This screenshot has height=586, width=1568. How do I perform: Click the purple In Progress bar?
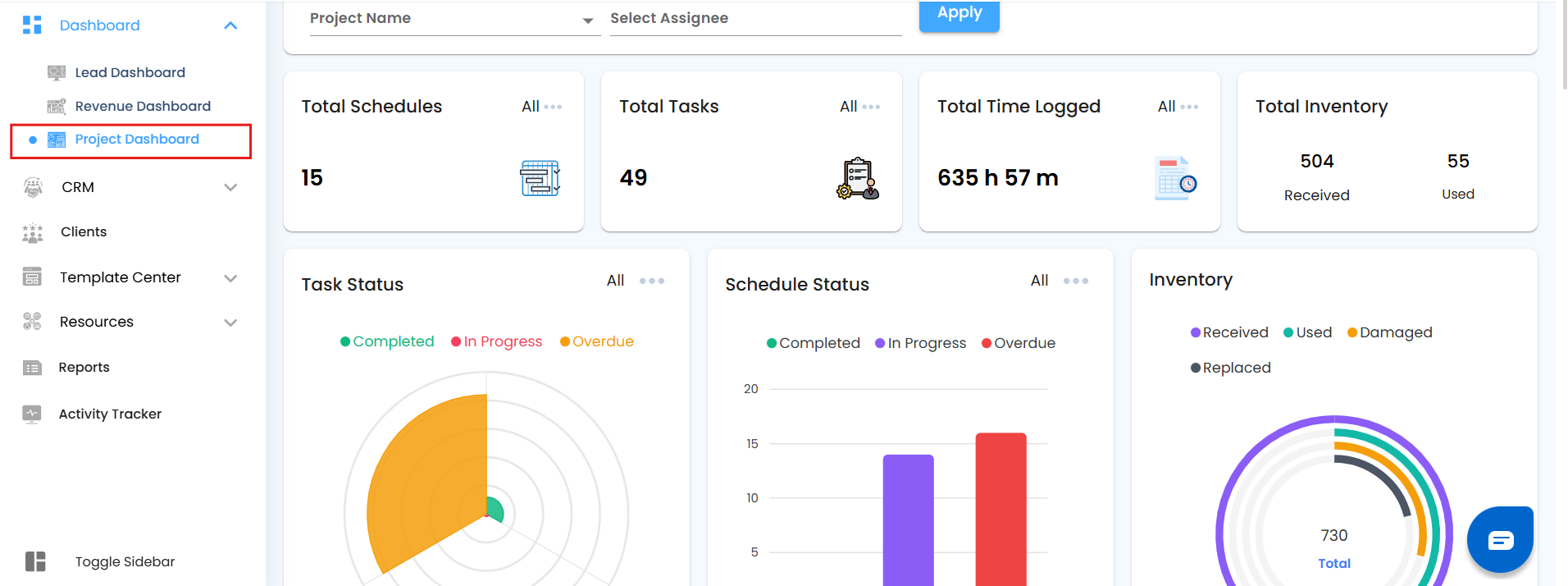(908, 520)
